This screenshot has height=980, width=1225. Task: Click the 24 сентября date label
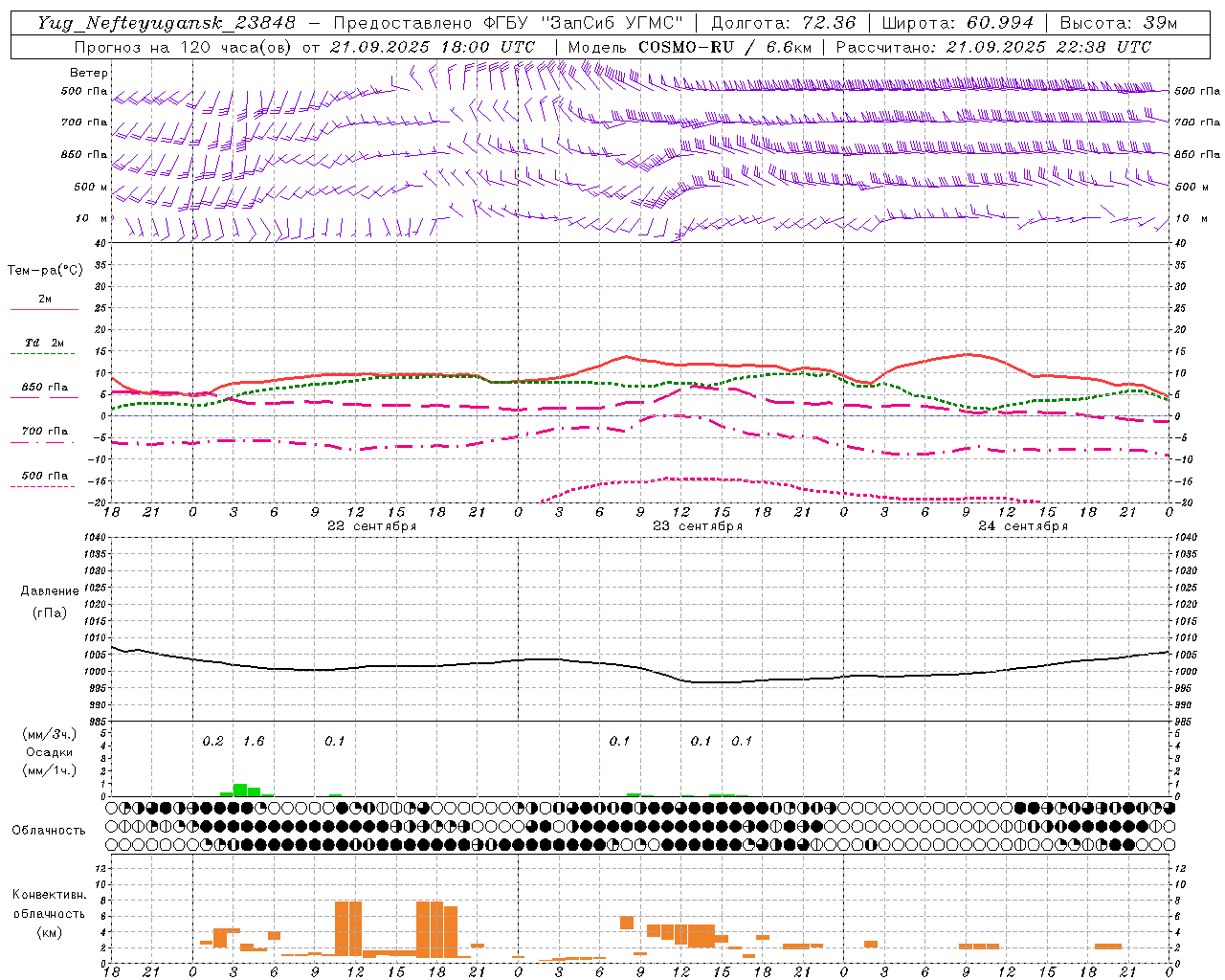pos(1022,526)
